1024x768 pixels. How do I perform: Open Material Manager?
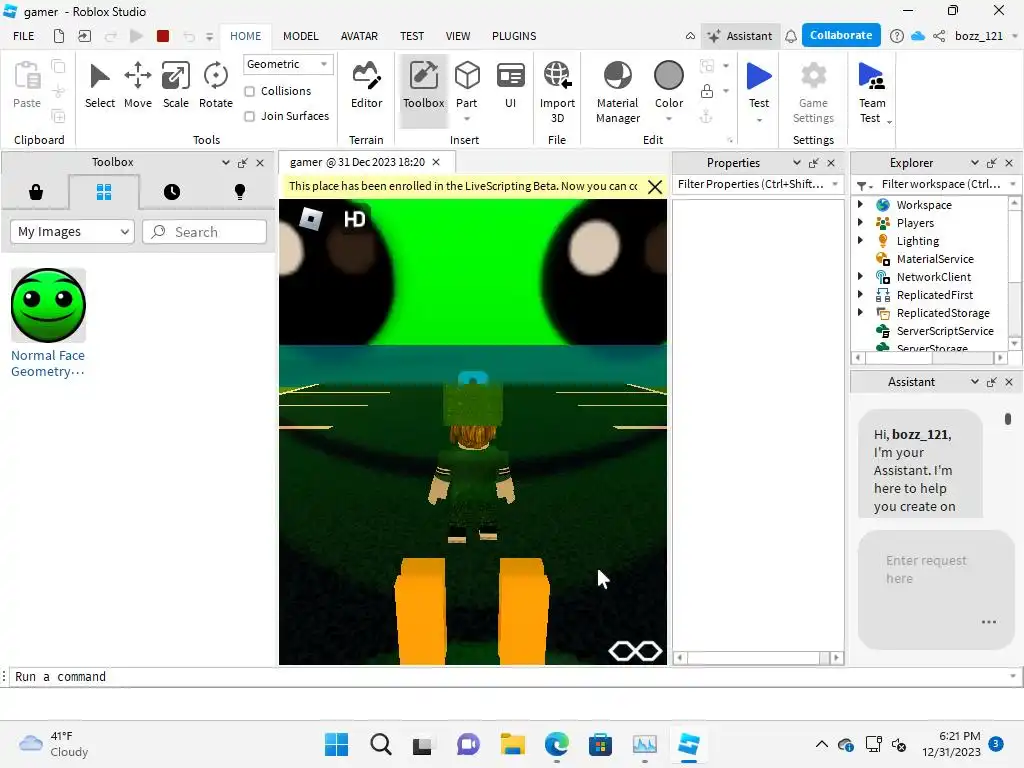pyautogui.click(x=617, y=92)
